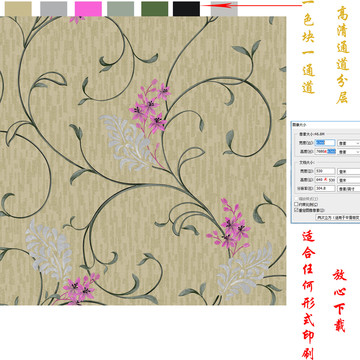360x360 pixels.
Task: Click the upper pink flower cluster in pattern
Action: [x=150, y=107]
